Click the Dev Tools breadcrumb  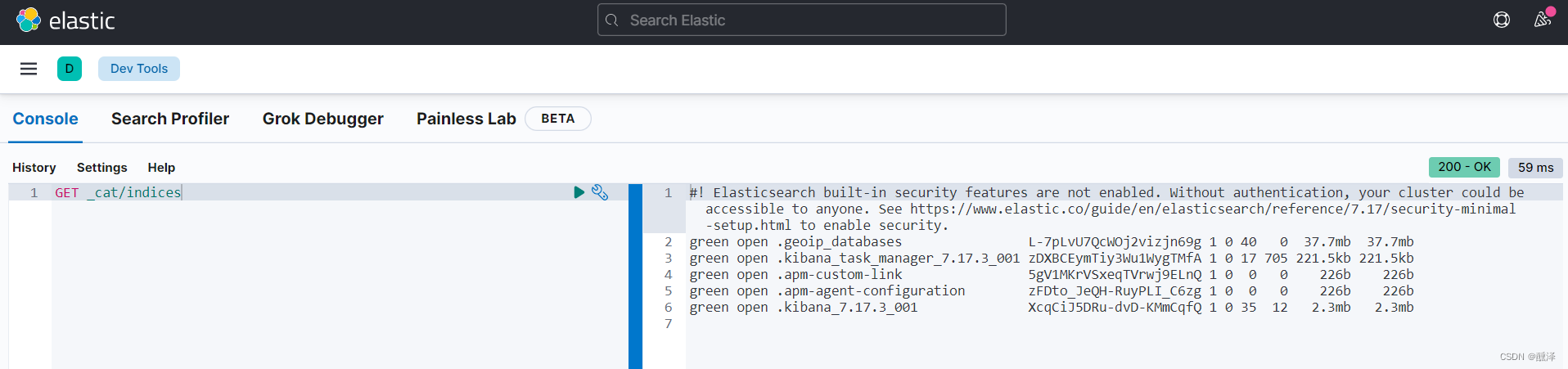[x=139, y=69]
